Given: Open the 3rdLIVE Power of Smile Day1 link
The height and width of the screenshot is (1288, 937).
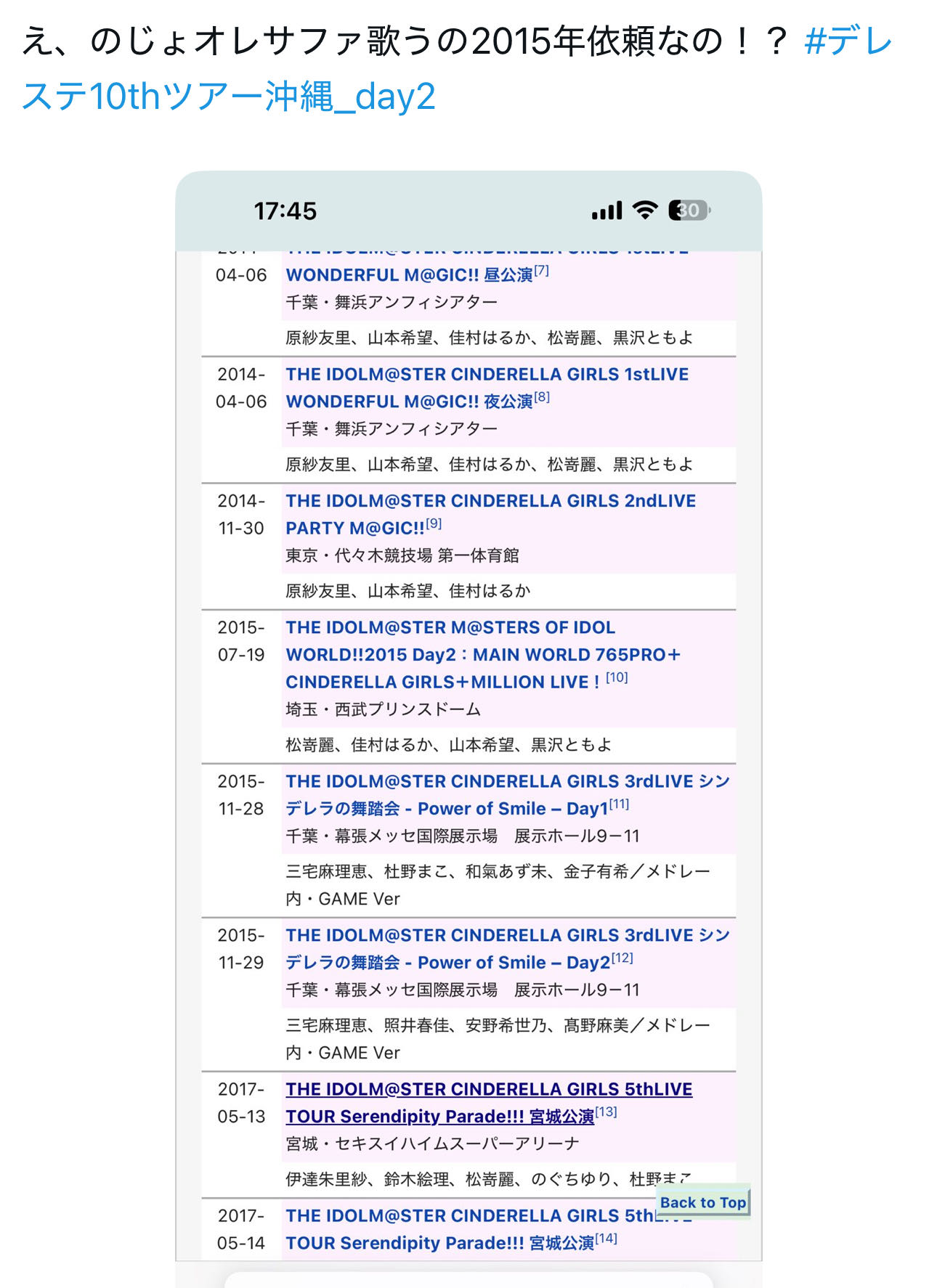Looking at the screenshot, I should pos(507,794).
